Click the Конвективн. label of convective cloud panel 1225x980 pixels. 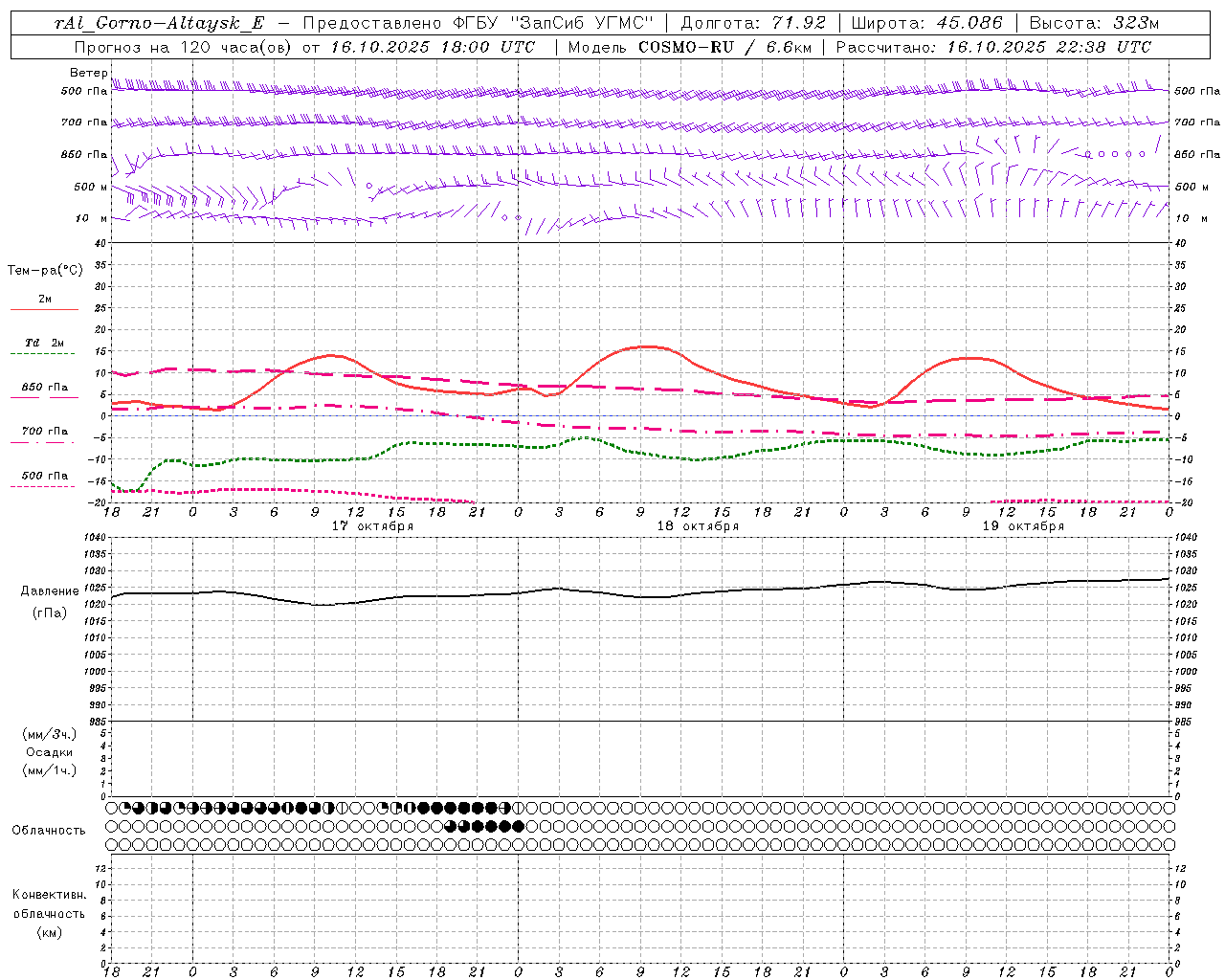(49, 895)
